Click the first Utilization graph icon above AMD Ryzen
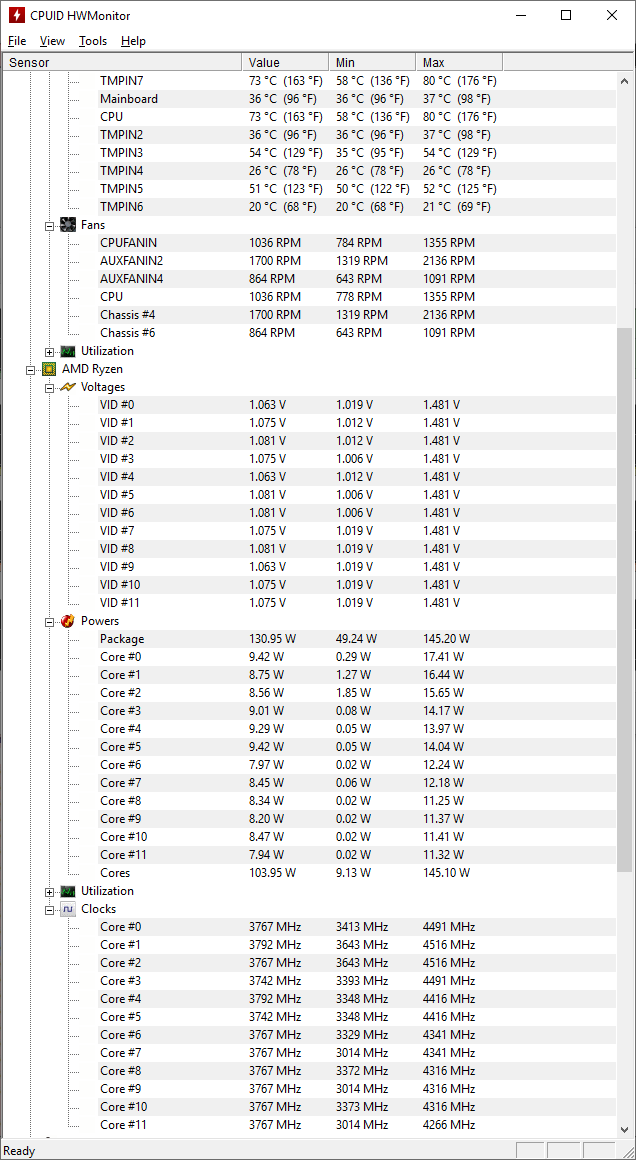 click(68, 351)
